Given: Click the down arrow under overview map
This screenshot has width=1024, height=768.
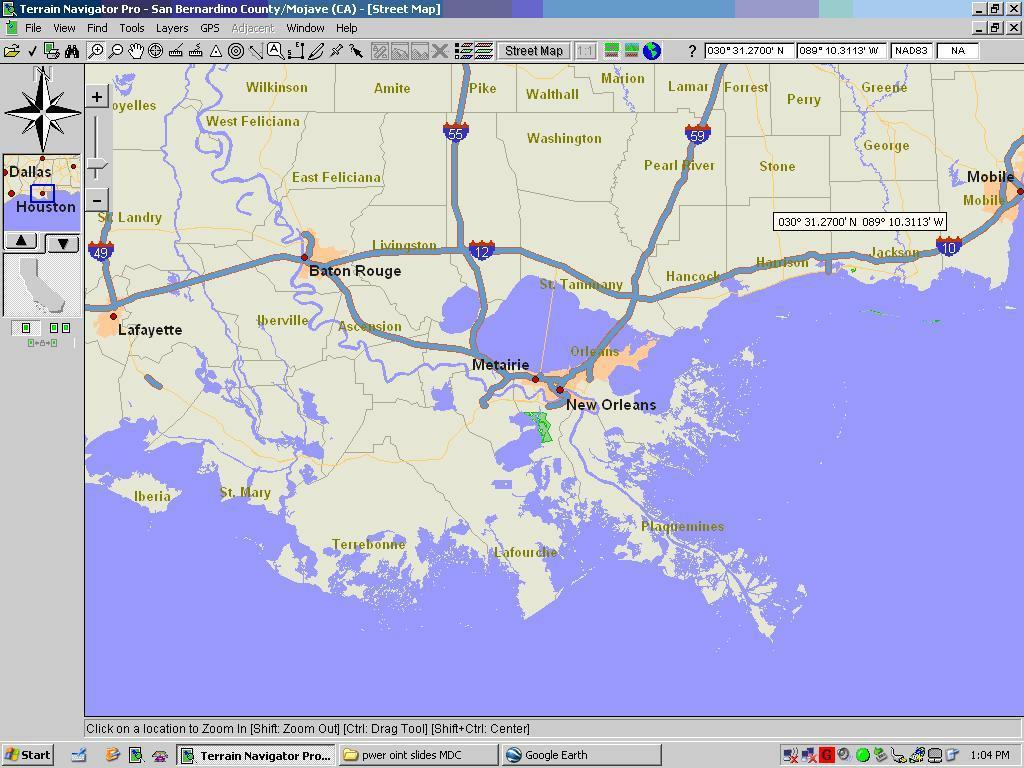Looking at the screenshot, I should pos(63,244).
